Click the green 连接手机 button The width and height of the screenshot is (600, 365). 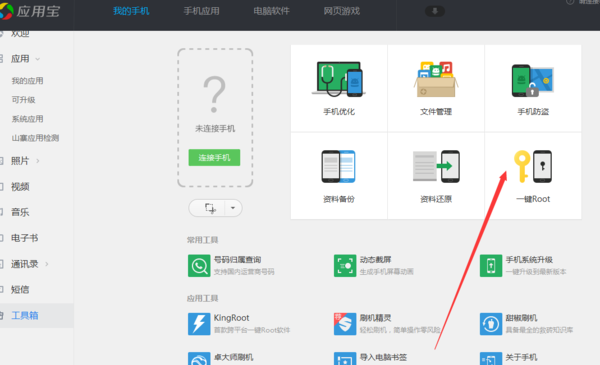(x=214, y=157)
